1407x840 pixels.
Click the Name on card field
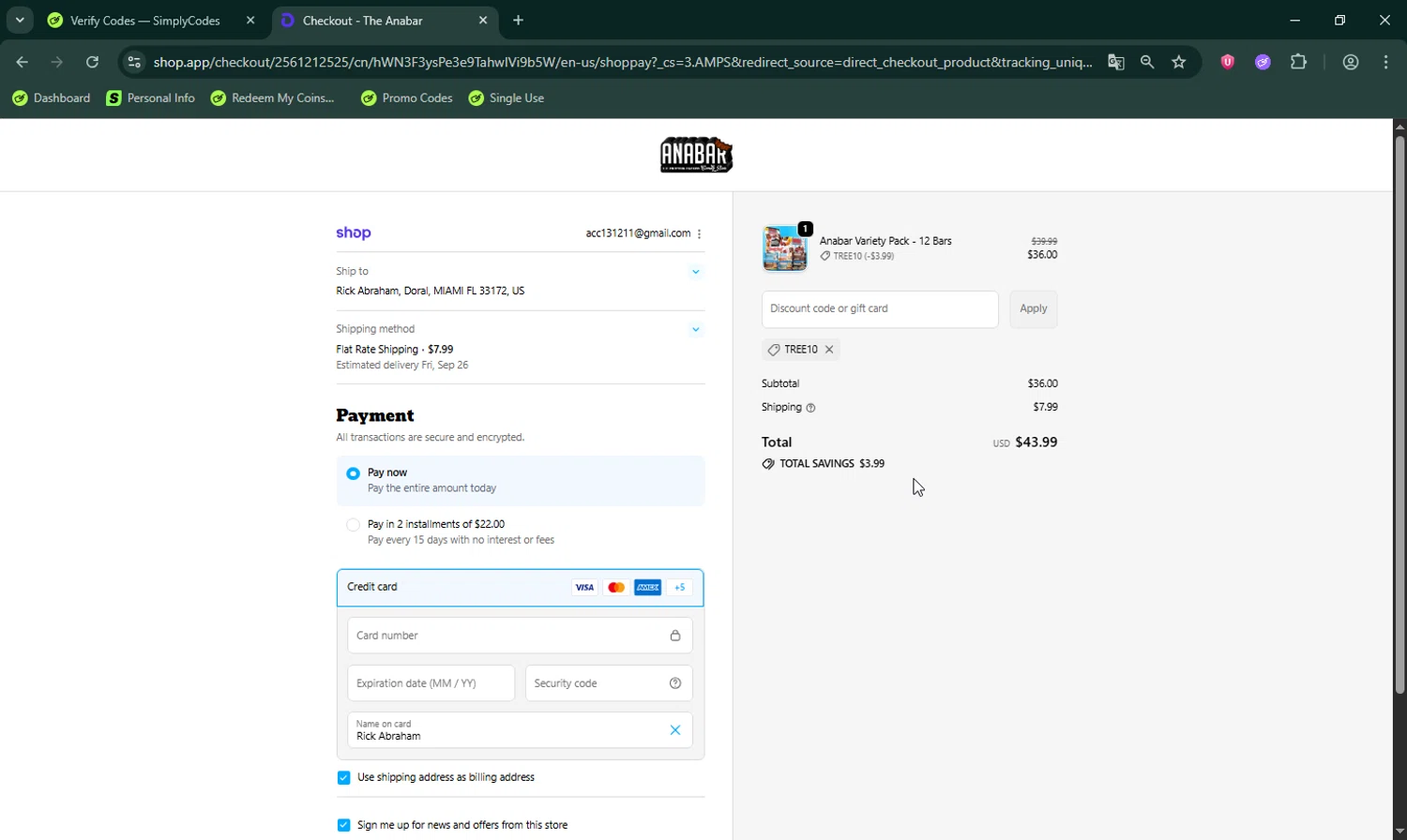point(520,730)
